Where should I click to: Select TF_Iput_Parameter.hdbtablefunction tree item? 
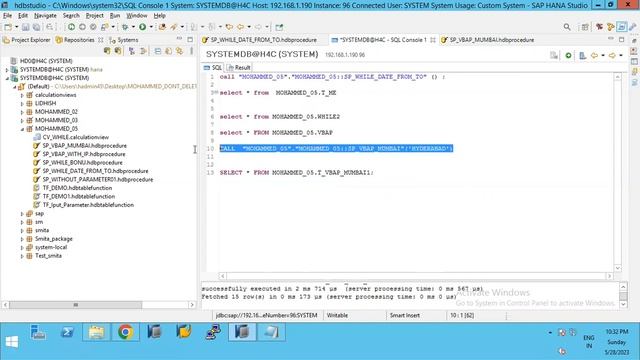click(88, 205)
